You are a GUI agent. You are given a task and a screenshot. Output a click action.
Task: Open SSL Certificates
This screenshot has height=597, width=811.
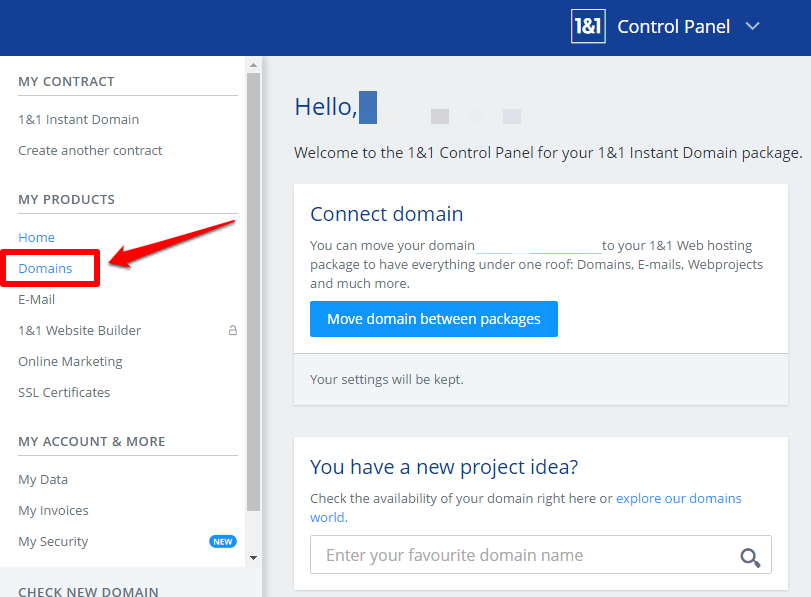64,393
